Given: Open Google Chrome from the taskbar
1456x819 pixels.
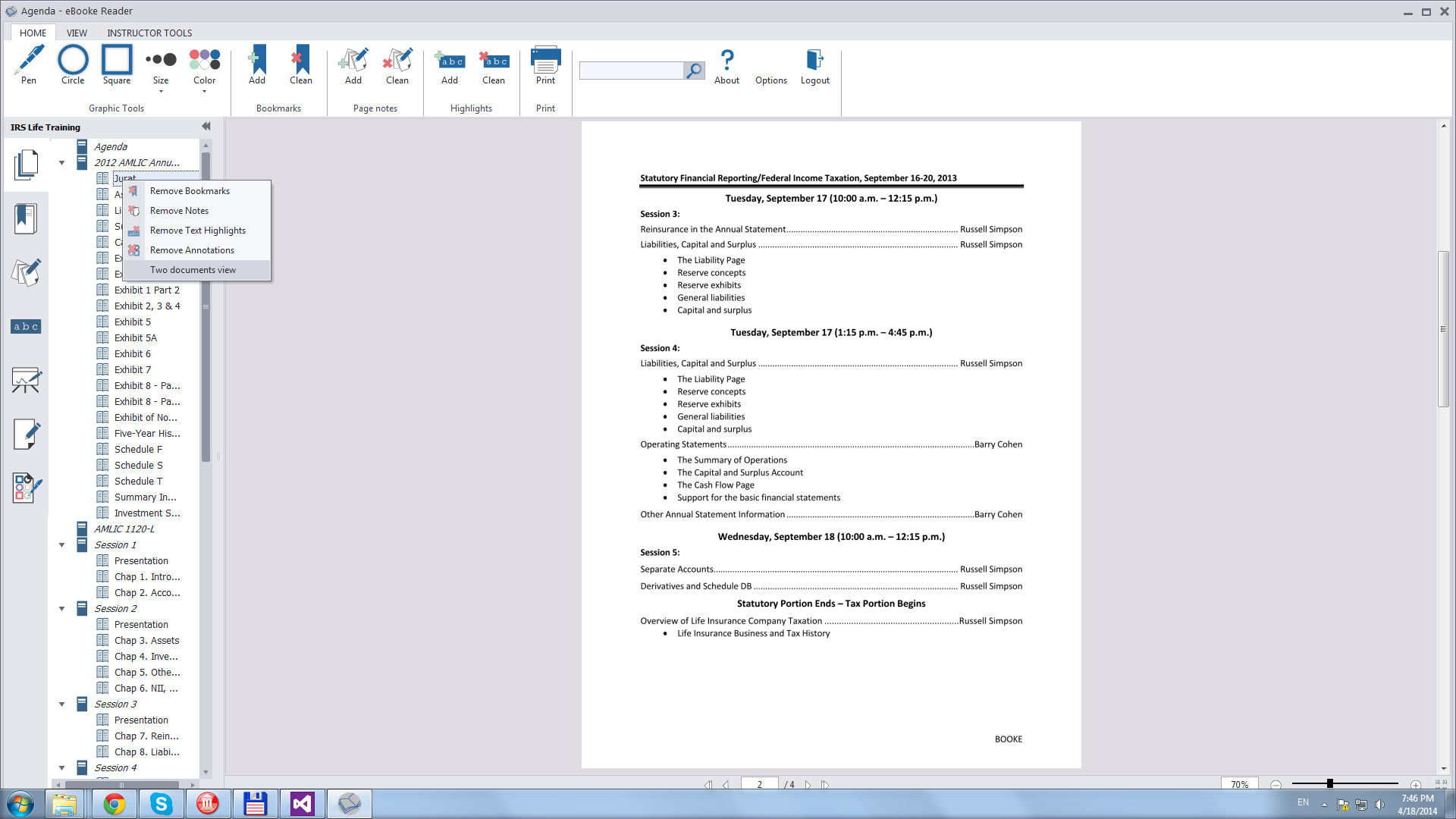Looking at the screenshot, I should point(115,804).
